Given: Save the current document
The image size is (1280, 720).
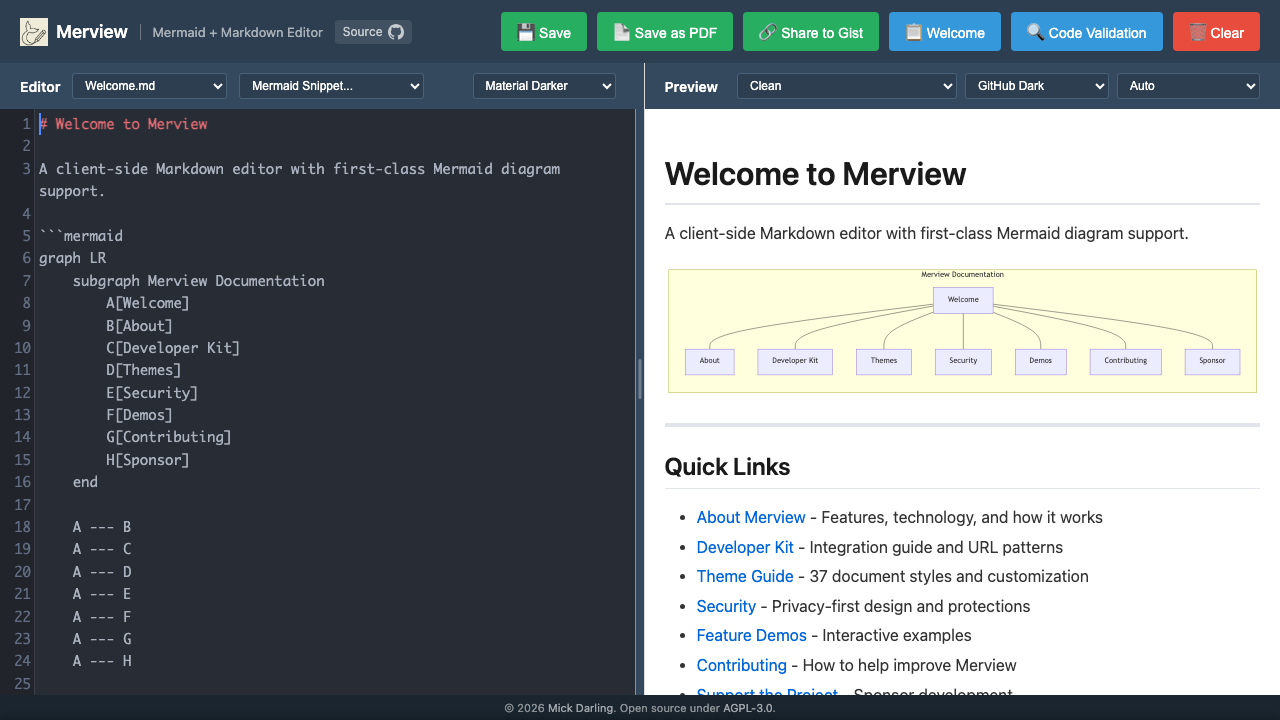Looking at the screenshot, I should (544, 32).
